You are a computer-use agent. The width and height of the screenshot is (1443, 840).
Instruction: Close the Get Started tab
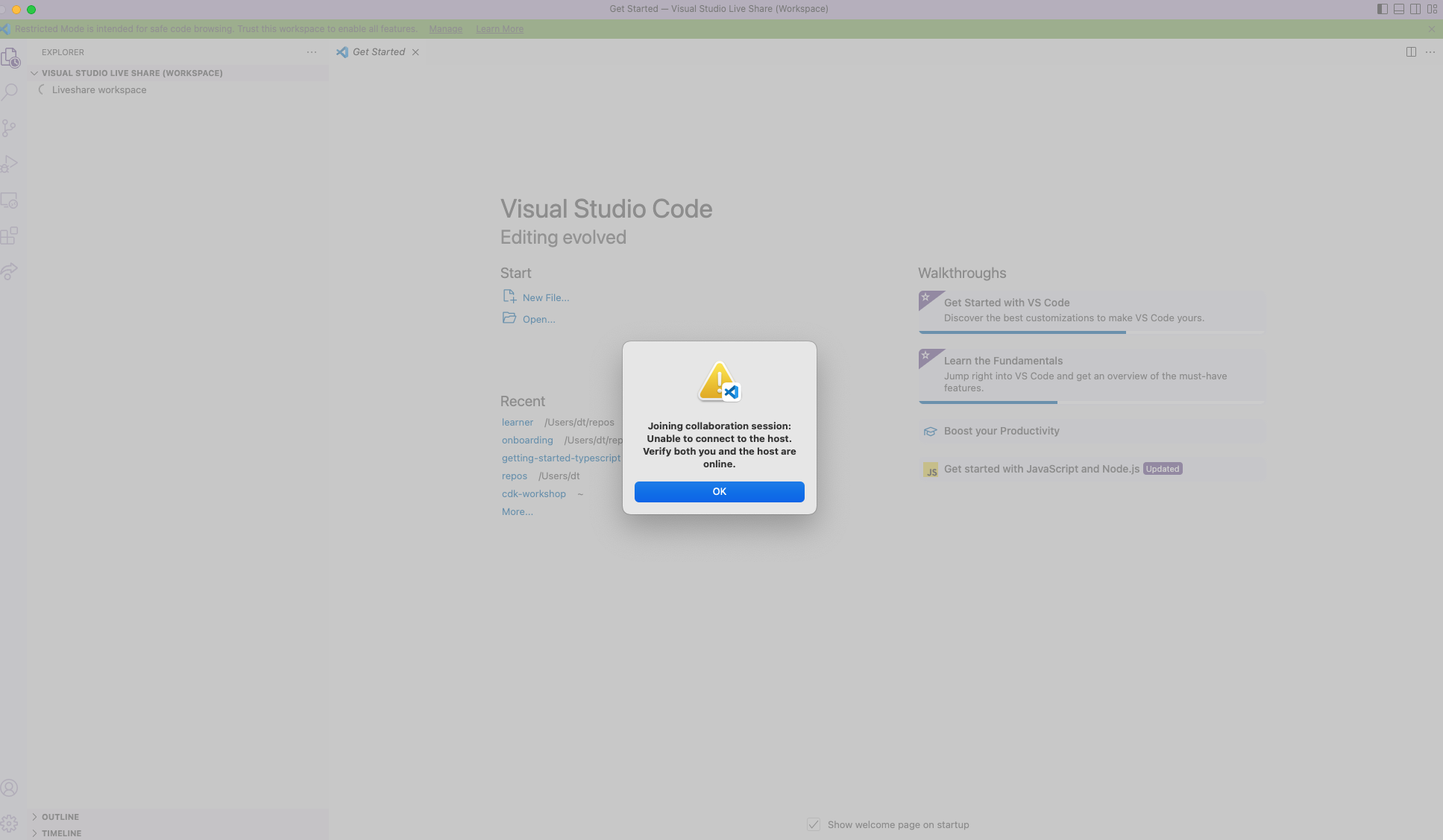(x=415, y=52)
